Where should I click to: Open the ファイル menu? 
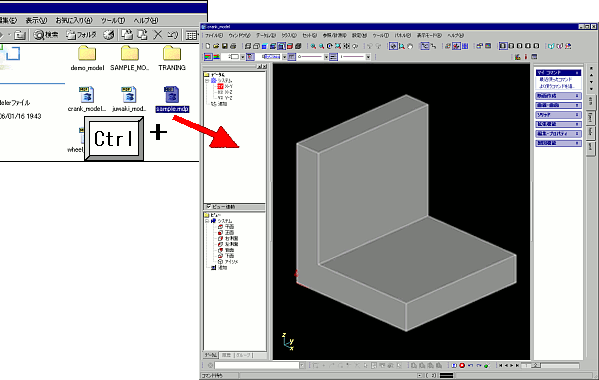pyautogui.click(x=214, y=36)
